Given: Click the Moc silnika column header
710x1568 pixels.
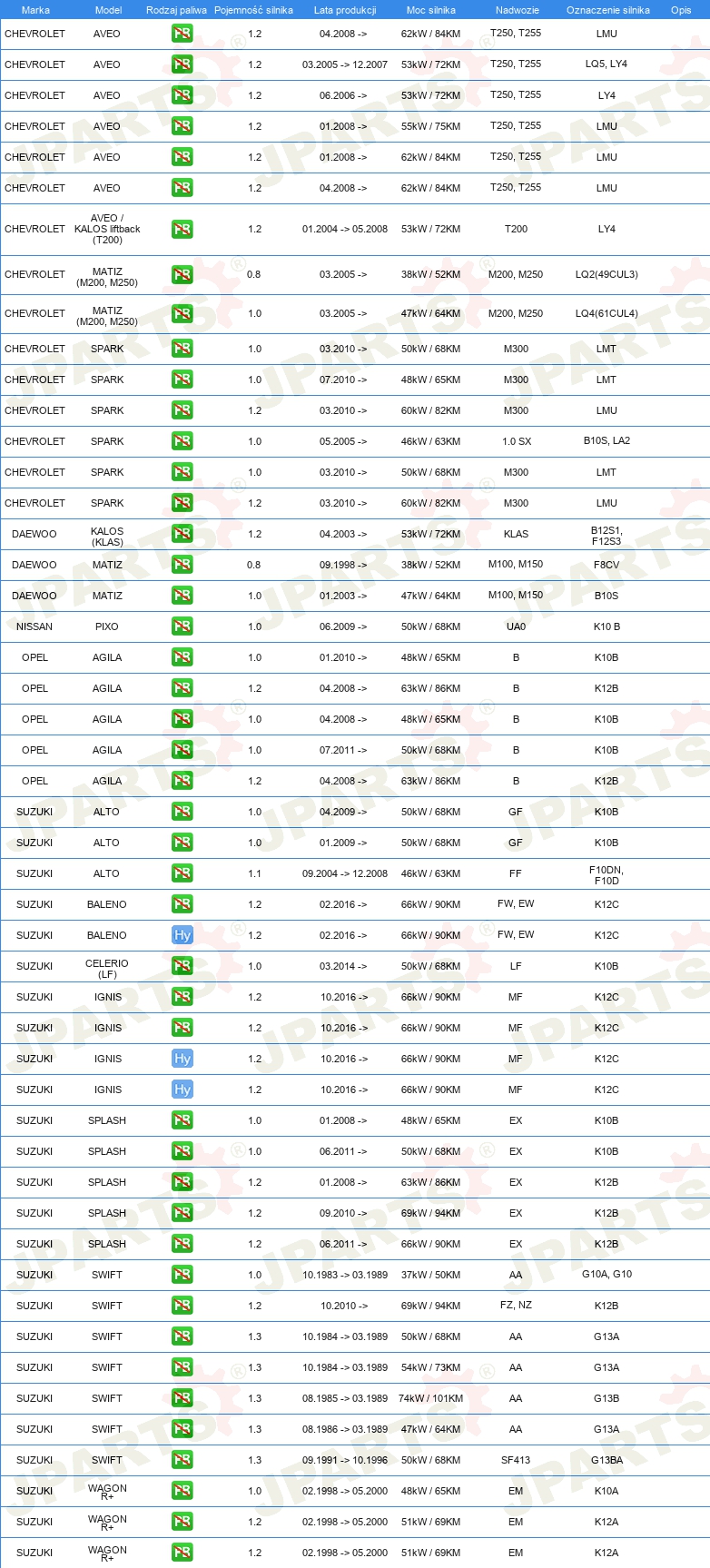Looking at the screenshot, I should click(431, 10).
